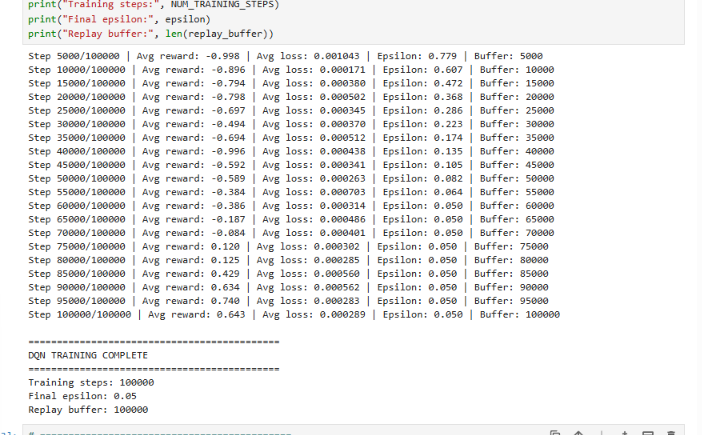Click the "Replay buffer: 100000" summary line

click(88, 410)
